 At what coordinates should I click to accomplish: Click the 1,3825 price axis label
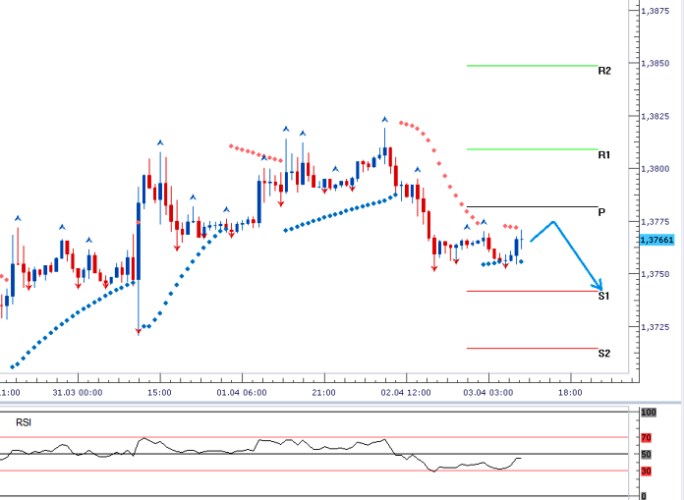[655, 116]
